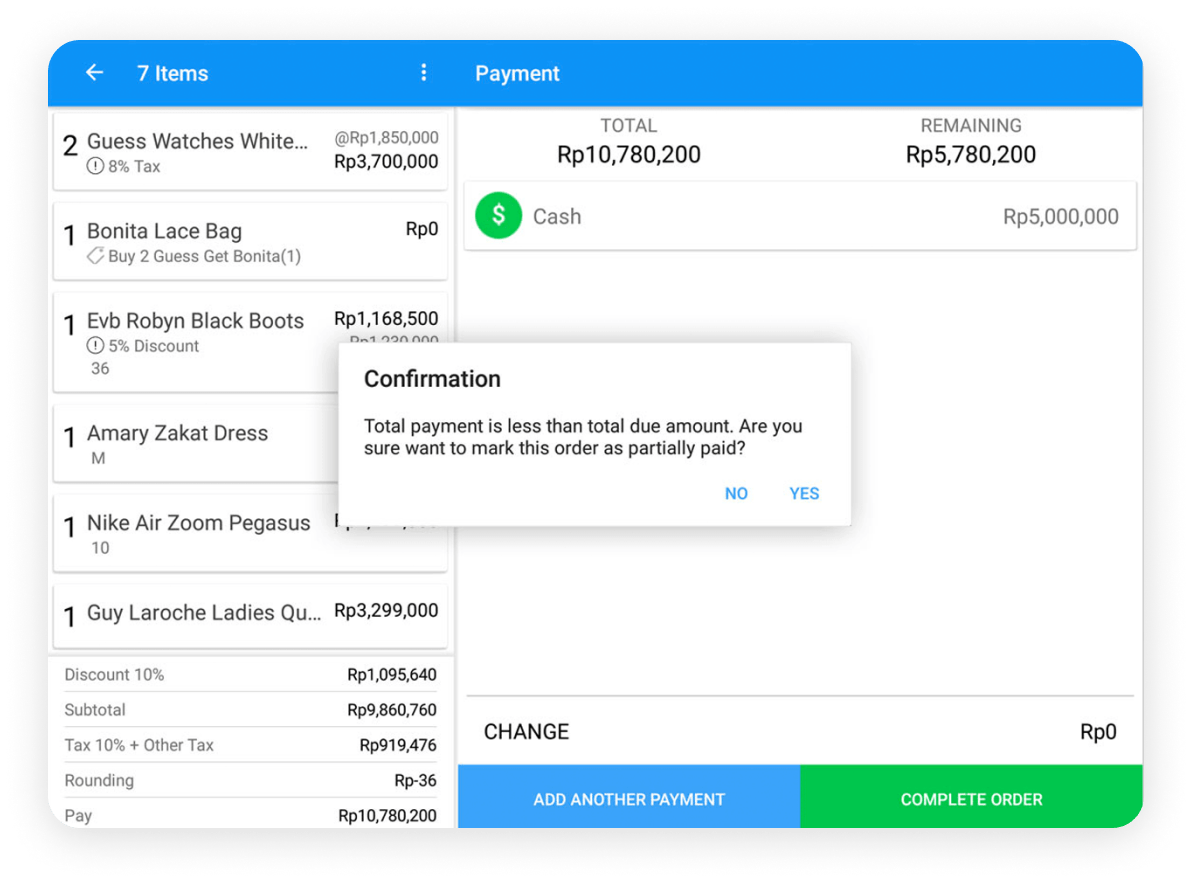This screenshot has width=1192, height=884.
Task: Tap the Add Another Payment button
Action: [x=629, y=799]
